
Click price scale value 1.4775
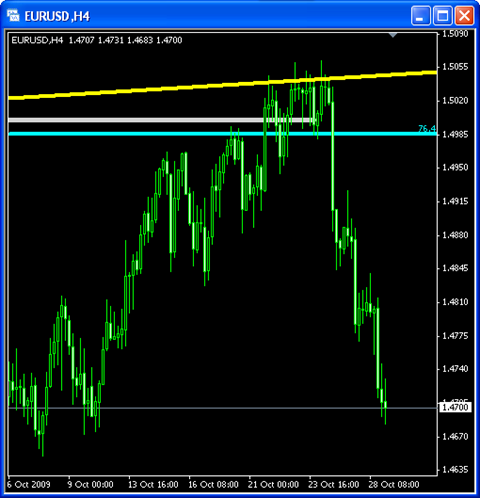(455, 336)
